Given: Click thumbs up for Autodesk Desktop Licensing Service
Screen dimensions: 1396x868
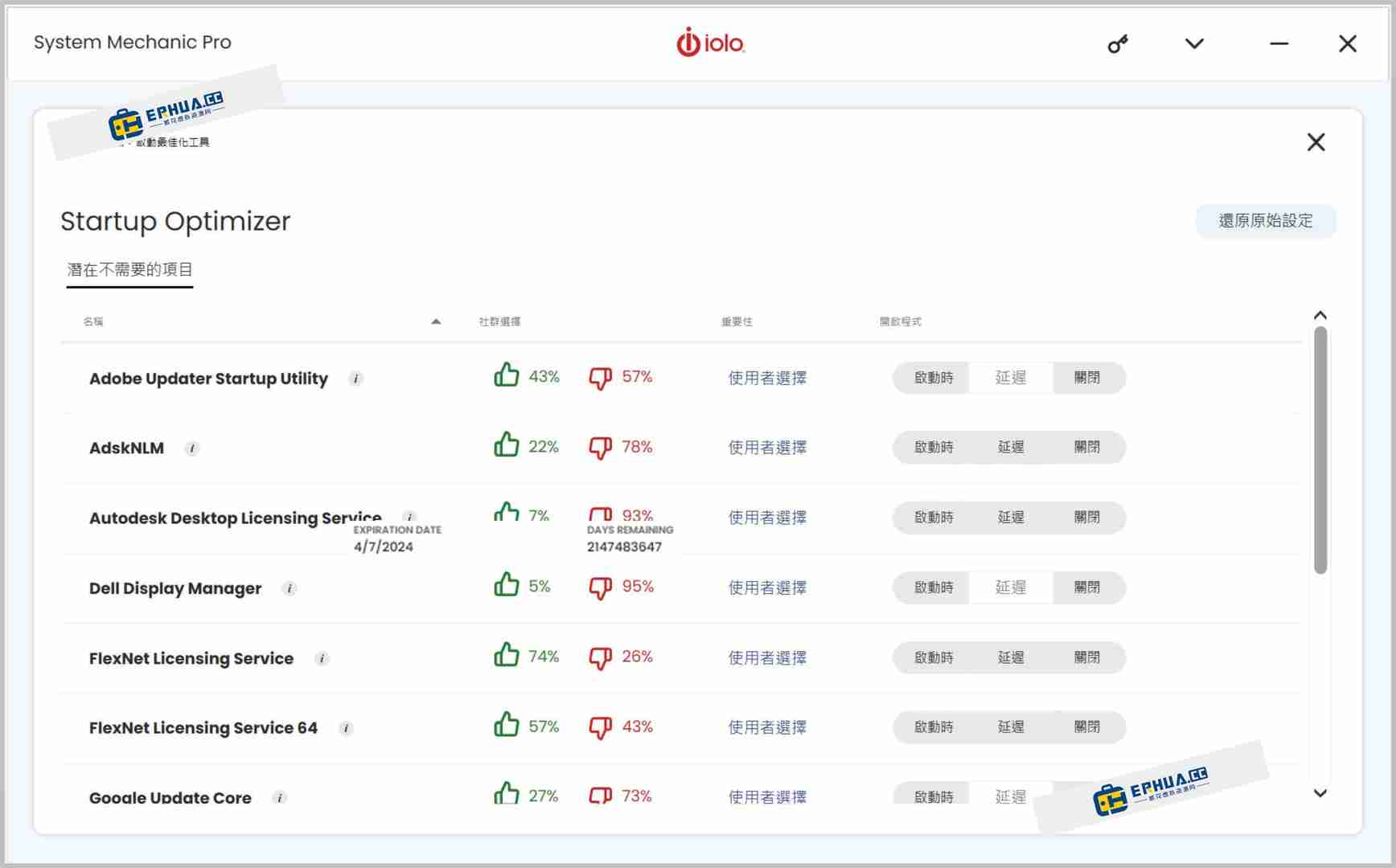Looking at the screenshot, I should [x=507, y=512].
